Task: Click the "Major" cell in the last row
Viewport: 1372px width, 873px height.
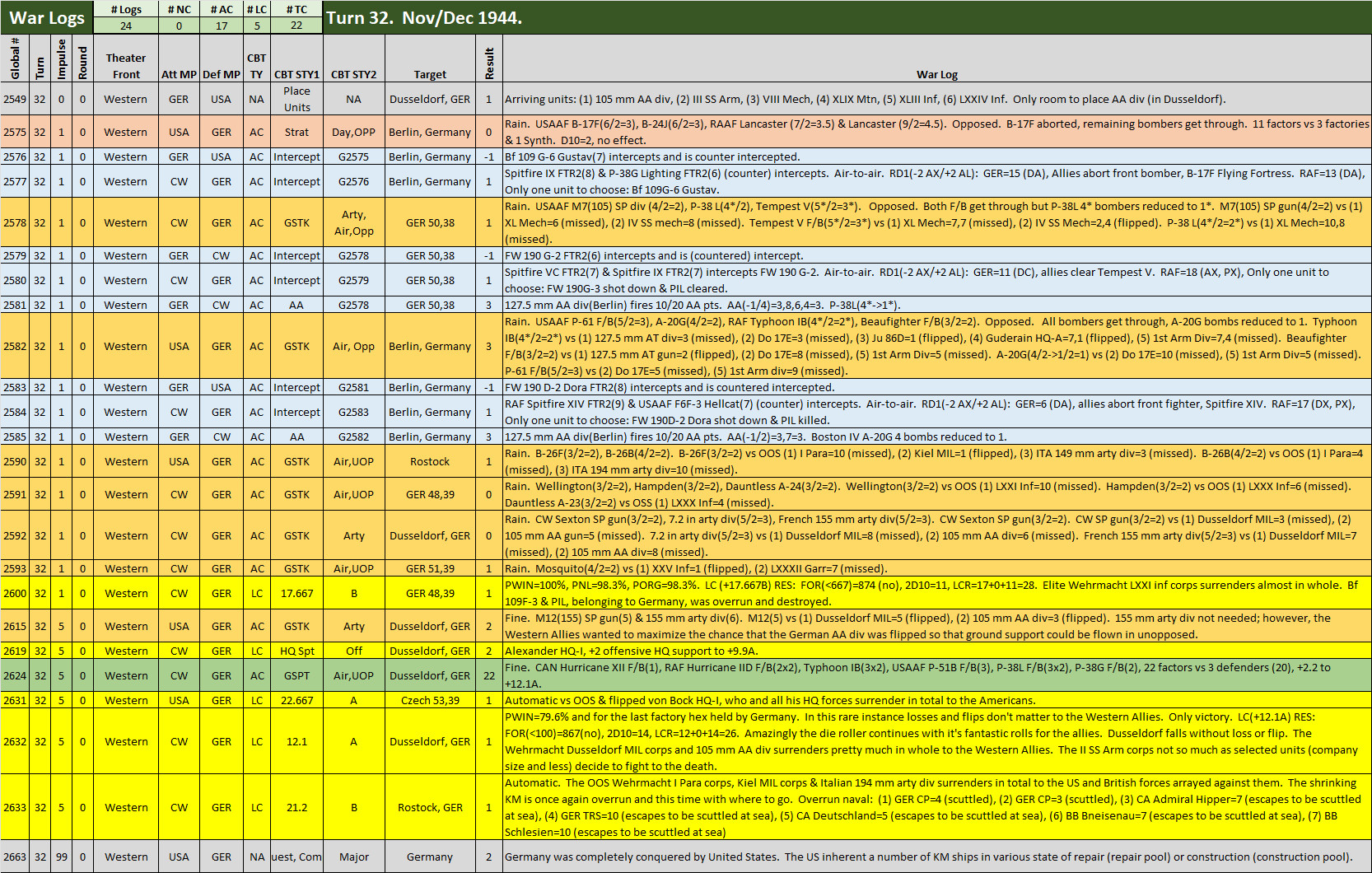Action: [353, 857]
